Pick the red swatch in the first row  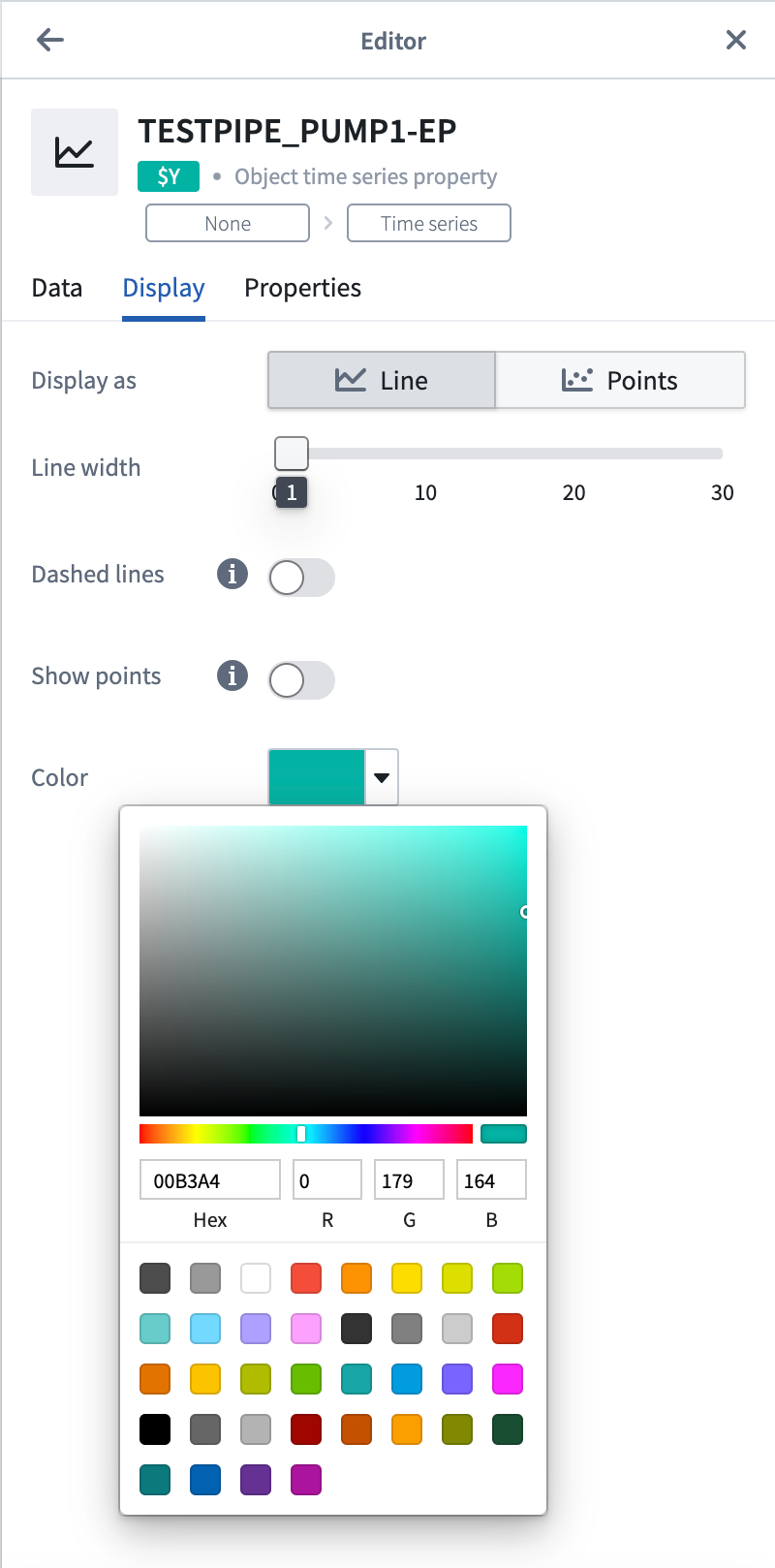(x=306, y=1278)
